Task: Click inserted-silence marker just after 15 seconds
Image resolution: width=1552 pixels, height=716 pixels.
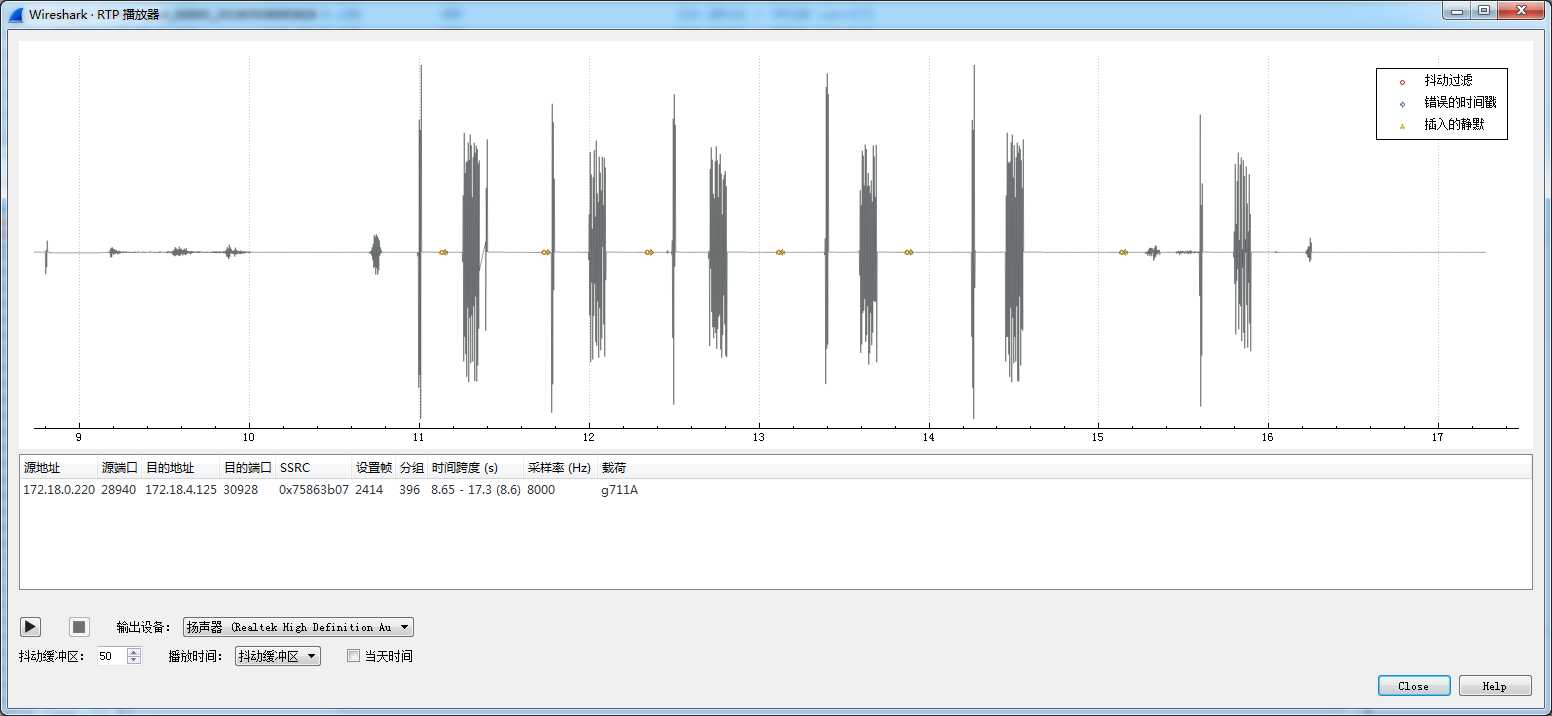Action: point(1123,252)
